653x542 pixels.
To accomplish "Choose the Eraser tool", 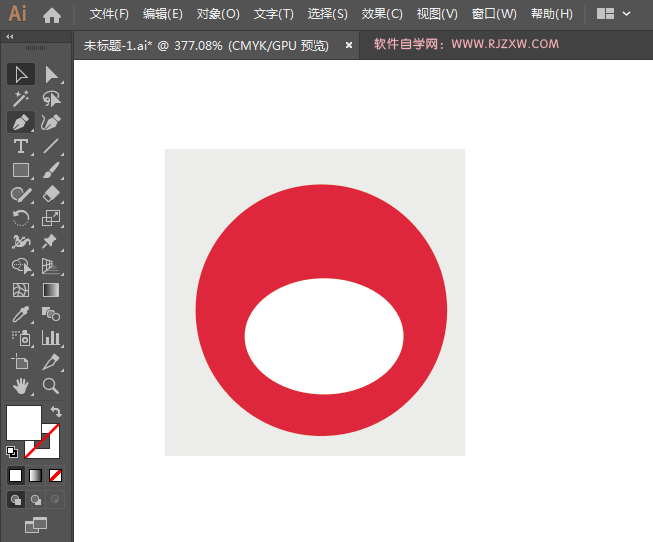I will coord(51,194).
